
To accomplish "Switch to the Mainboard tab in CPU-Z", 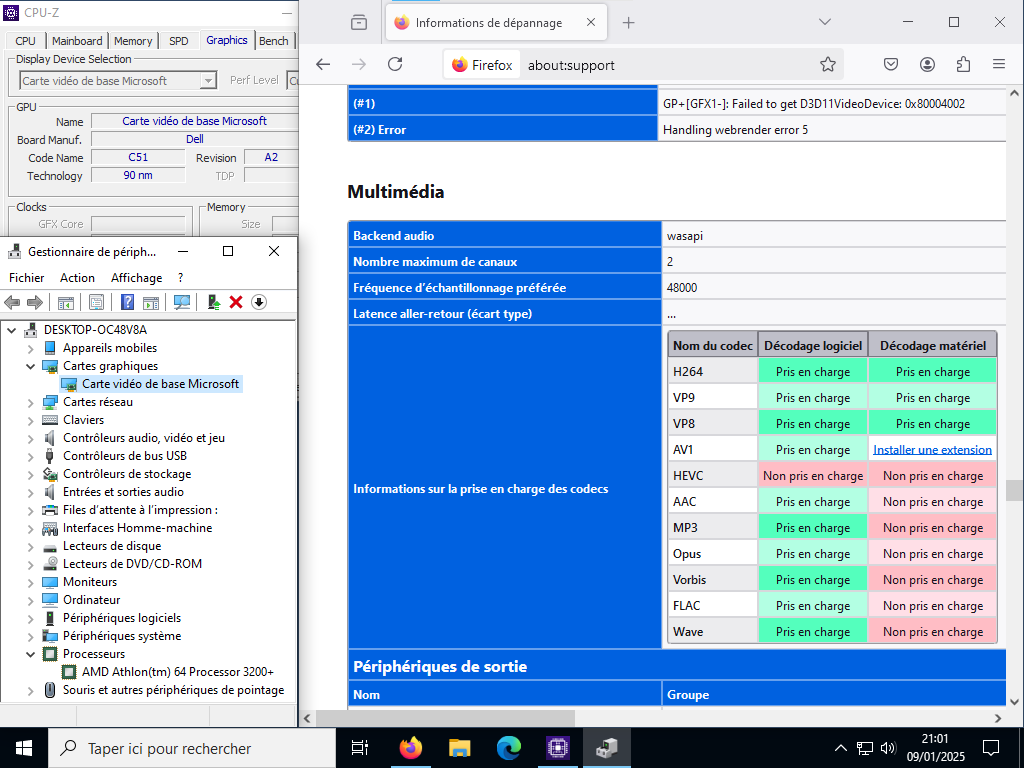I will tap(77, 40).
